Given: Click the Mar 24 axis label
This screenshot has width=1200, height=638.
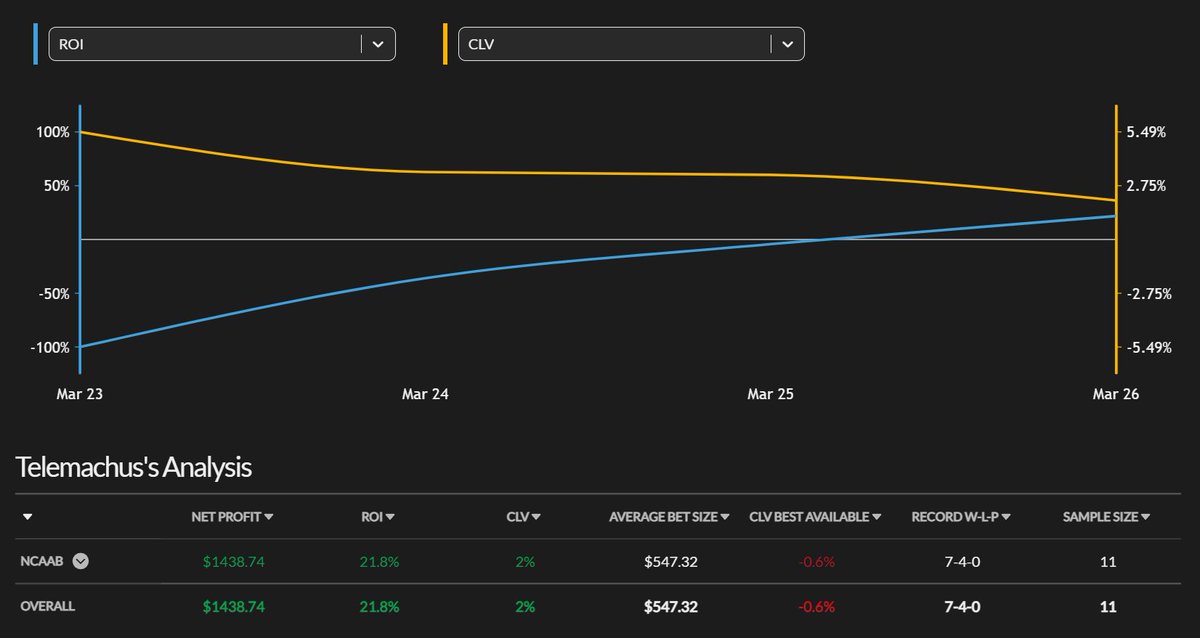Looking at the screenshot, I should pos(425,395).
